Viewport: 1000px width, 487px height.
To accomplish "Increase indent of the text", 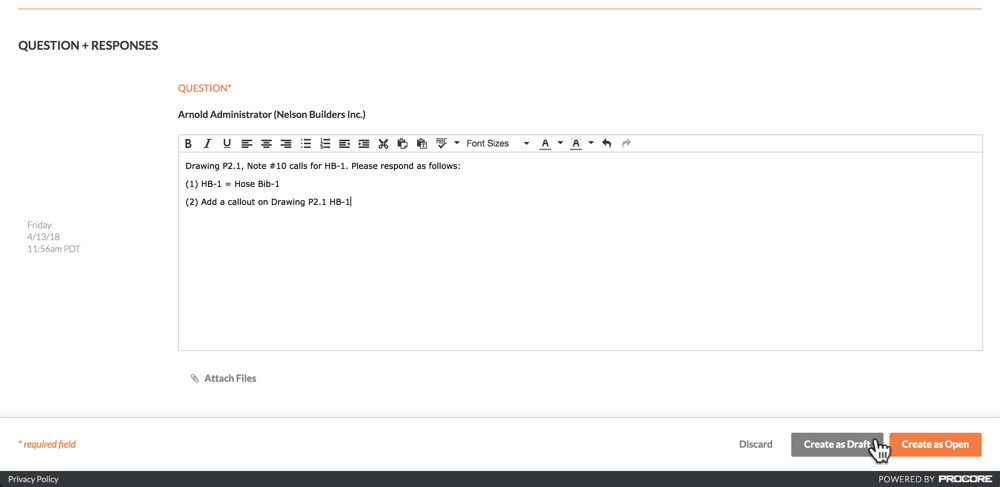I will pyautogui.click(x=364, y=144).
